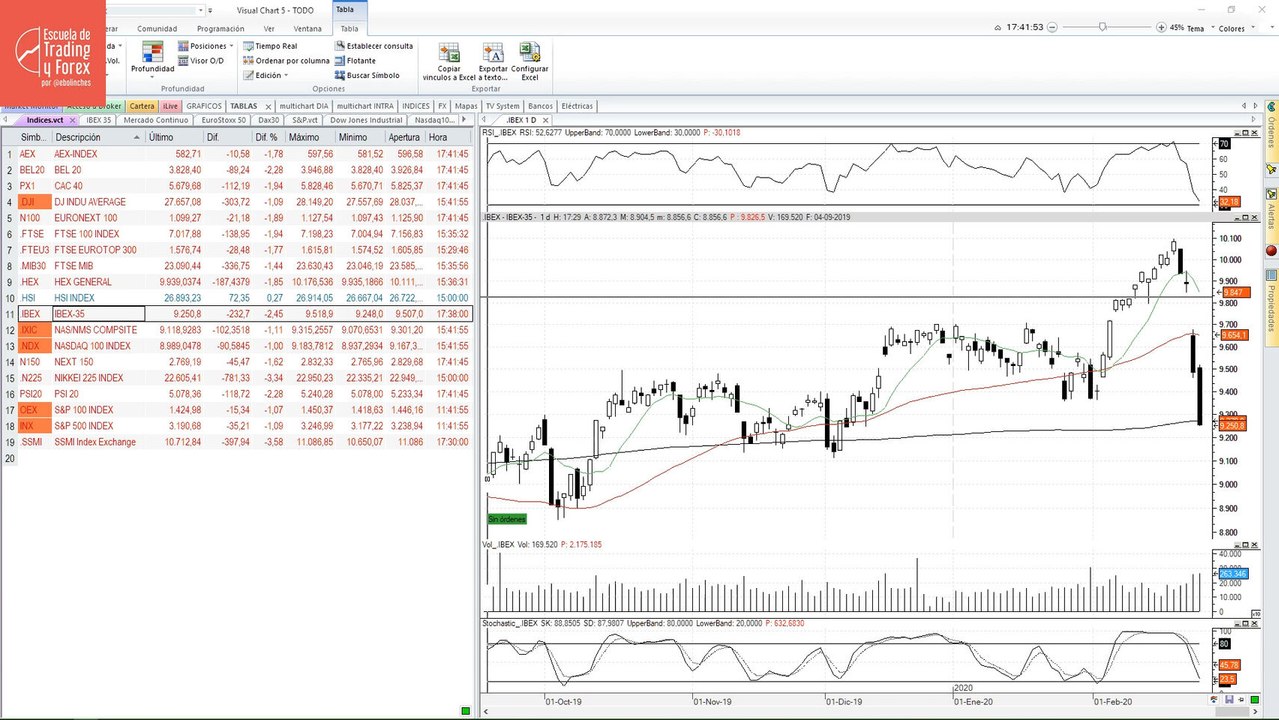1279x720 pixels.
Task: Sort by the Máximo column header
Action: [x=310, y=137]
